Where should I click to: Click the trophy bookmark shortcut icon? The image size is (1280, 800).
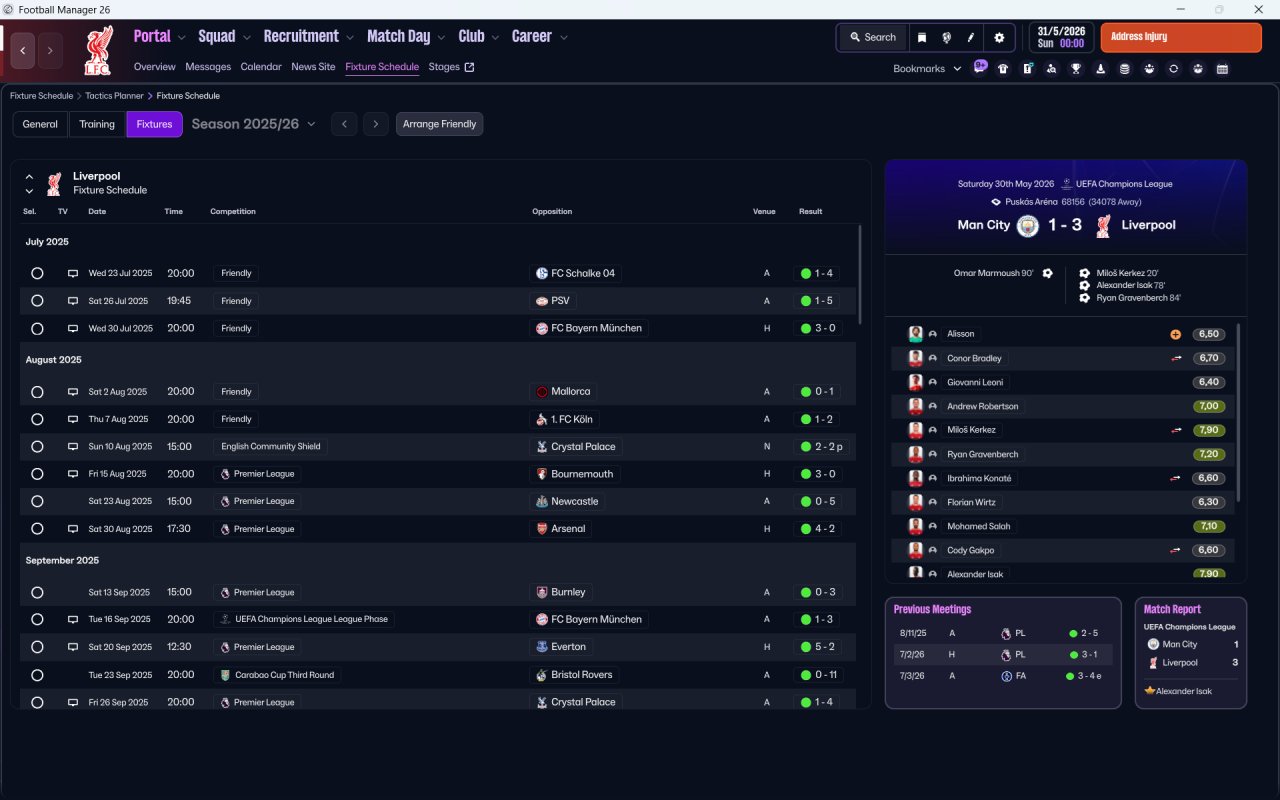click(1076, 69)
